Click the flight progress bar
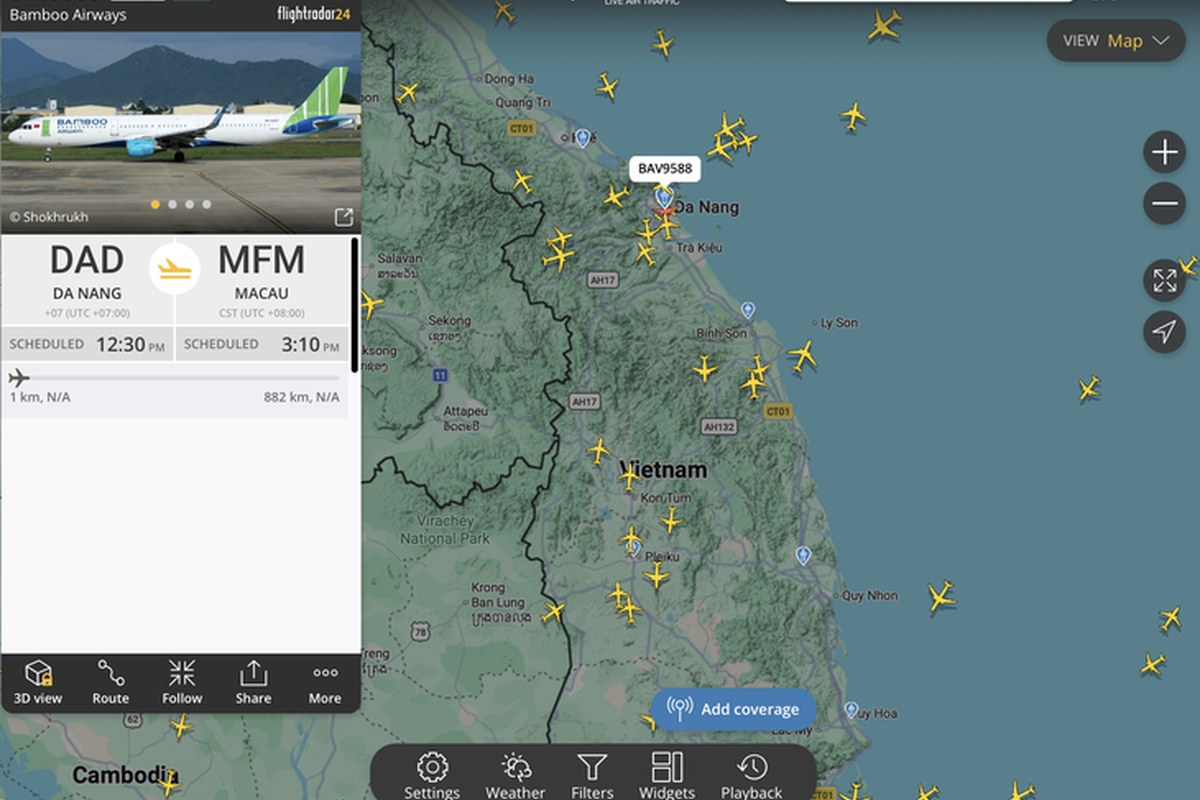The height and width of the screenshot is (800, 1200). pyautogui.click(x=175, y=378)
